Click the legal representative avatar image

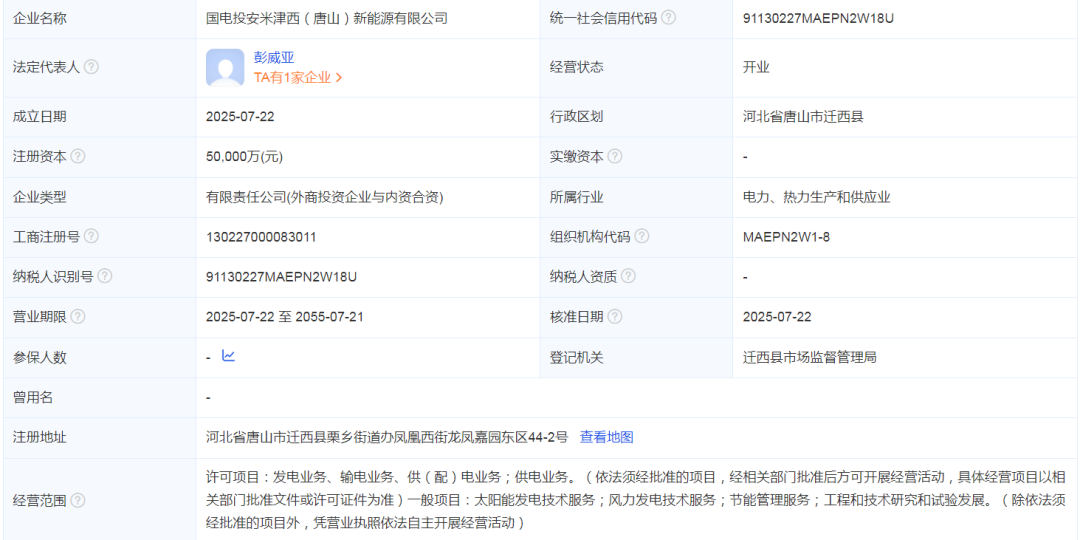225,67
